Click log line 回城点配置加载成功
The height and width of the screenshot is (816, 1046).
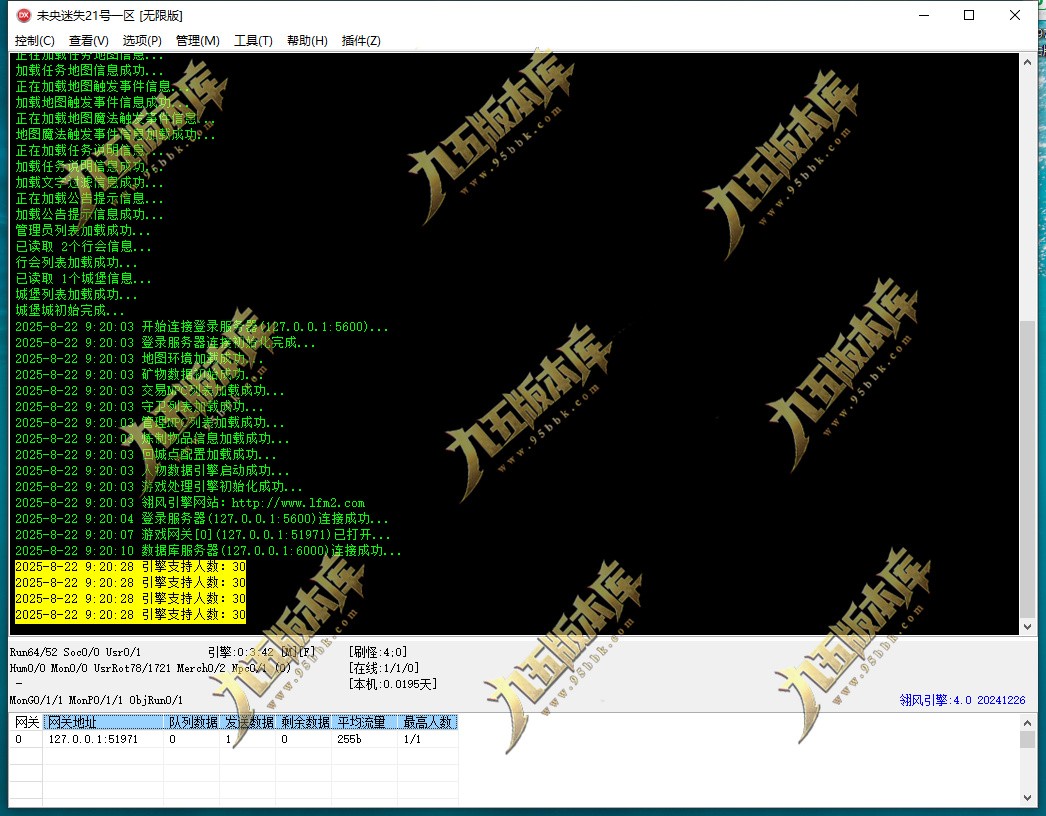point(145,454)
